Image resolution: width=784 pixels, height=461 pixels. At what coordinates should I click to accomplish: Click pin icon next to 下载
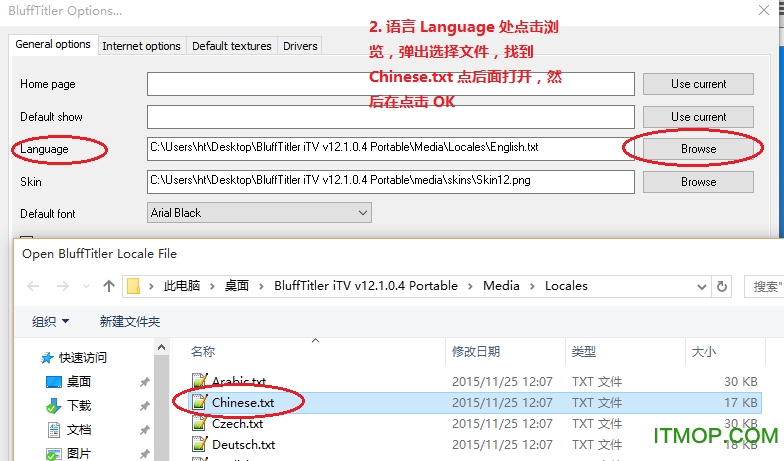pyautogui.click(x=144, y=406)
